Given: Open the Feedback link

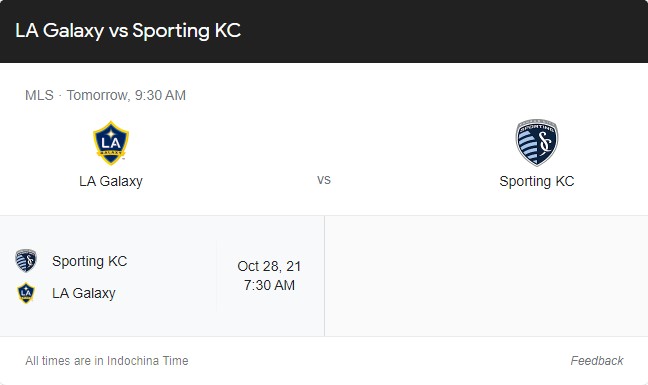Looking at the screenshot, I should [597, 361].
